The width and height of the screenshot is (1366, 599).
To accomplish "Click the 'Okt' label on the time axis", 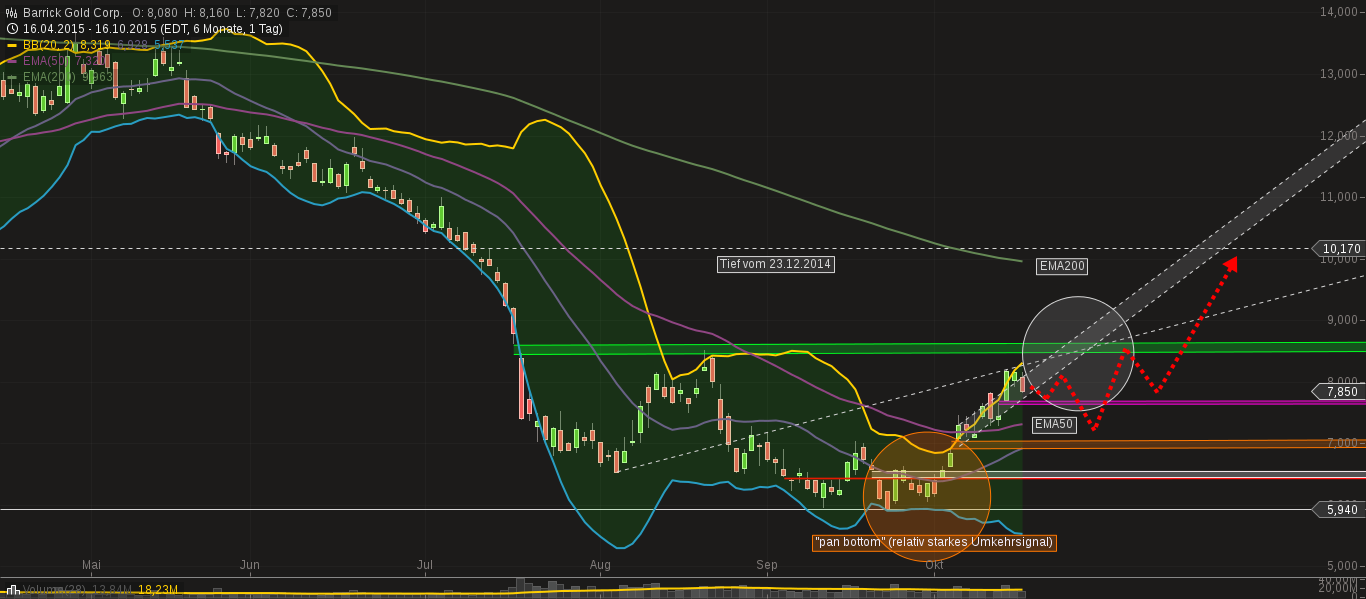I will coord(935,566).
